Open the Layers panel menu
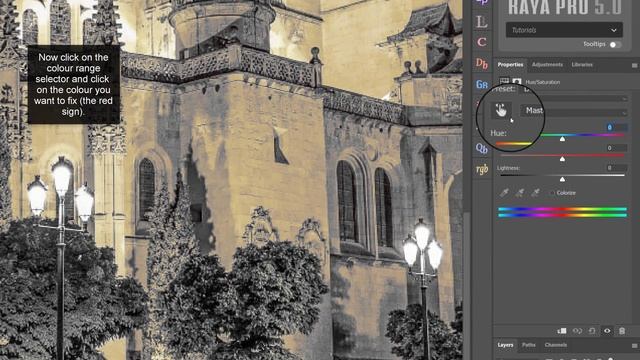This screenshot has width=640, height=360. click(x=634, y=346)
